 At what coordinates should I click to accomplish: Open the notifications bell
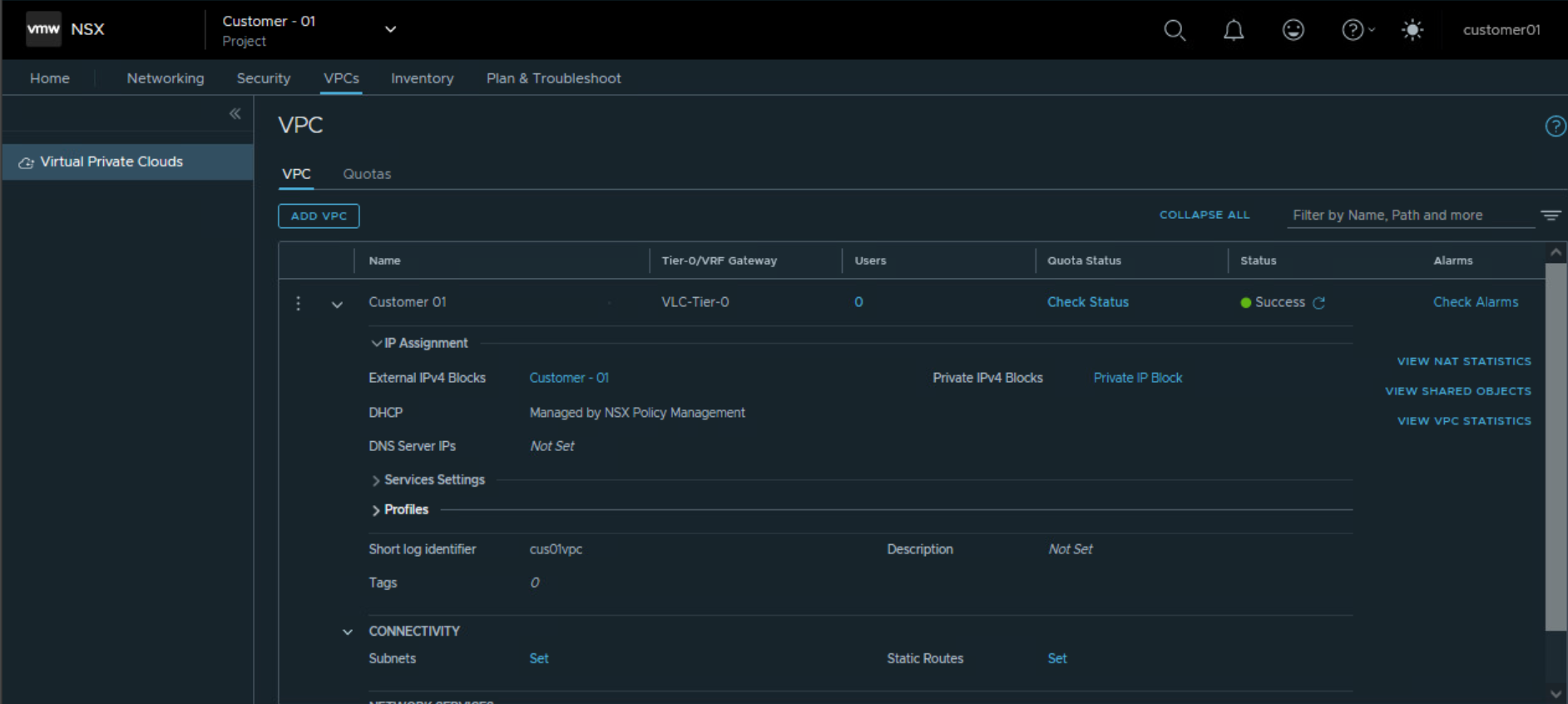[1233, 30]
